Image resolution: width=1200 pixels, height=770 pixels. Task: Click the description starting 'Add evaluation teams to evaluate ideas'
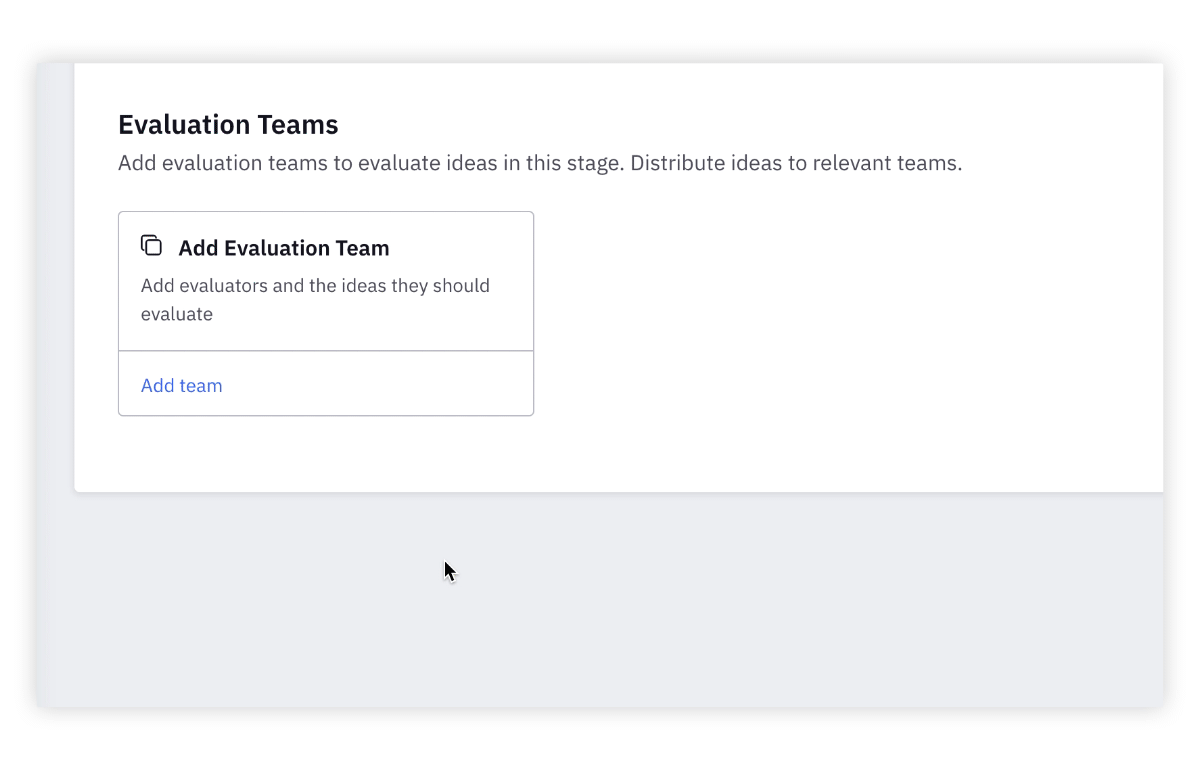pyautogui.click(x=540, y=163)
